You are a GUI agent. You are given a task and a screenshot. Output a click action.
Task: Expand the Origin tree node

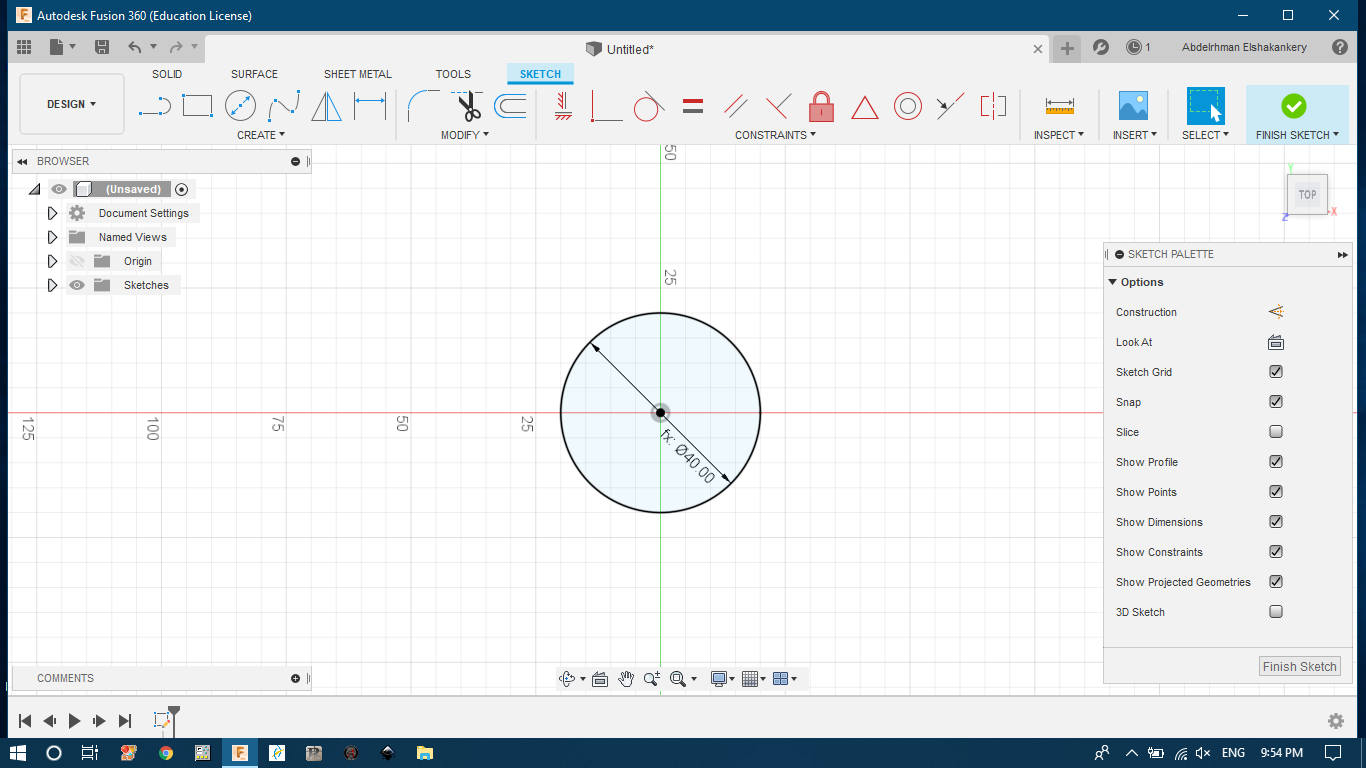[53, 261]
